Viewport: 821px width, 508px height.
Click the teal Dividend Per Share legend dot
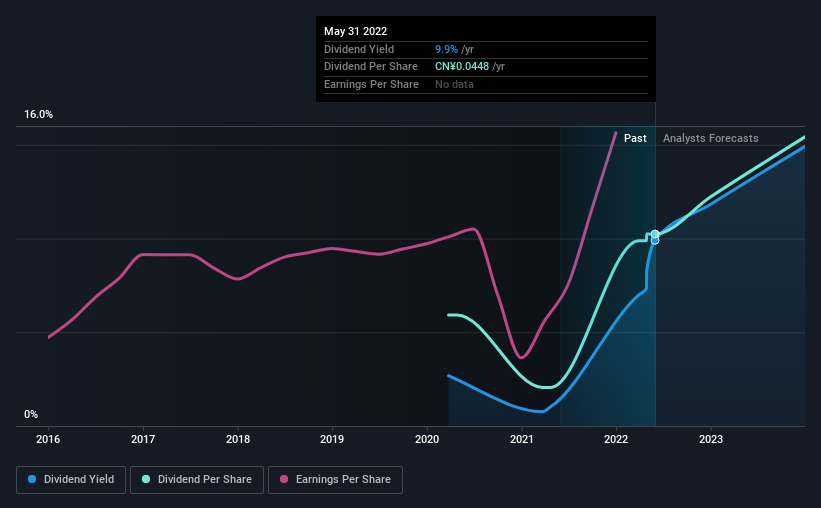[x=146, y=479]
